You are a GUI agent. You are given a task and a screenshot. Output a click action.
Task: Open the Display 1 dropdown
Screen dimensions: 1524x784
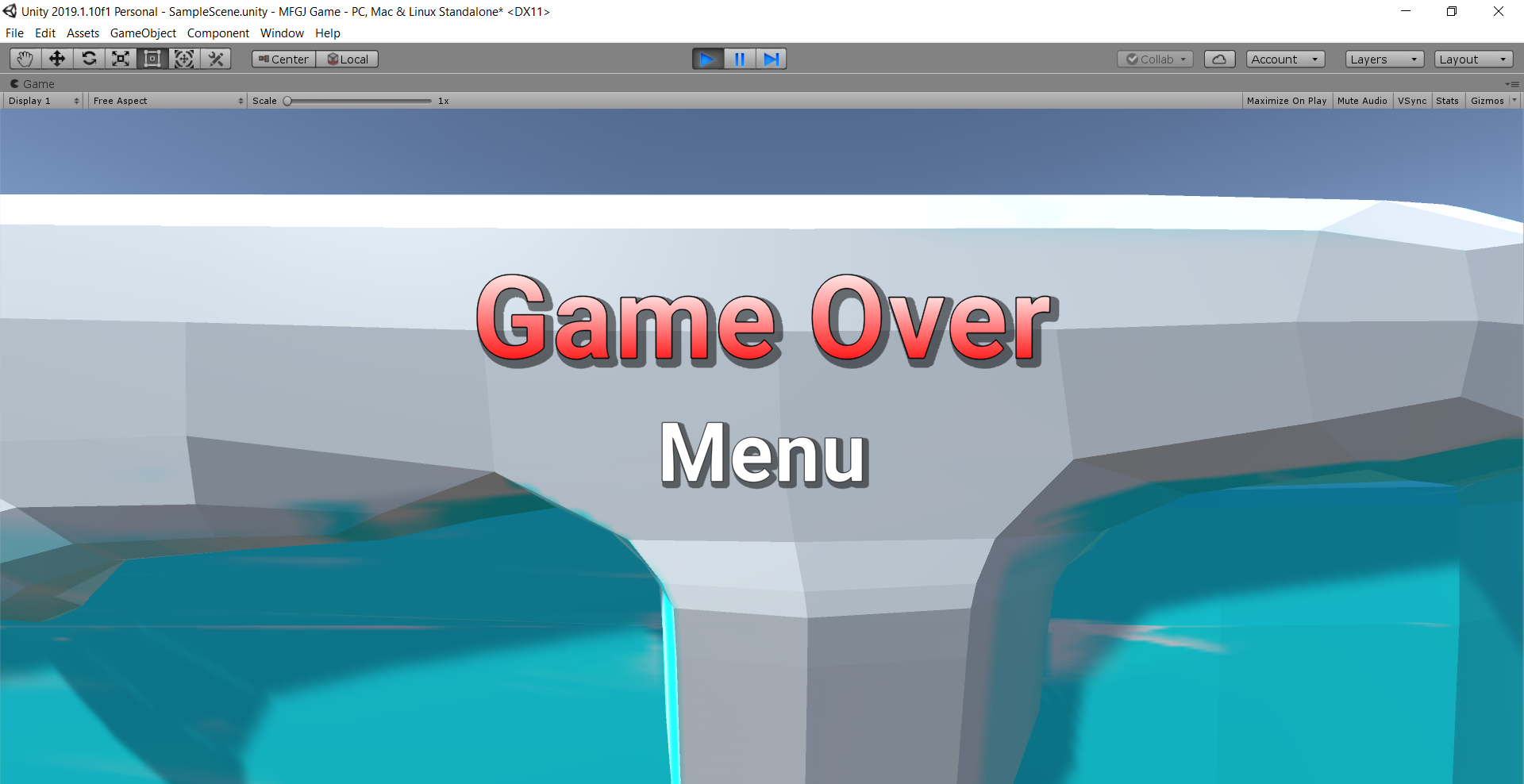pos(44,101)
